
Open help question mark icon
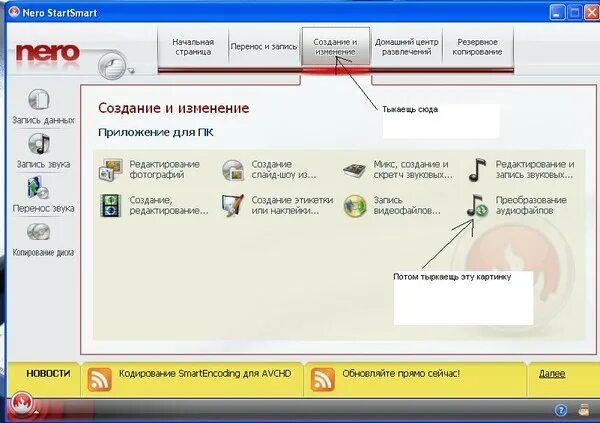(561, 410)
